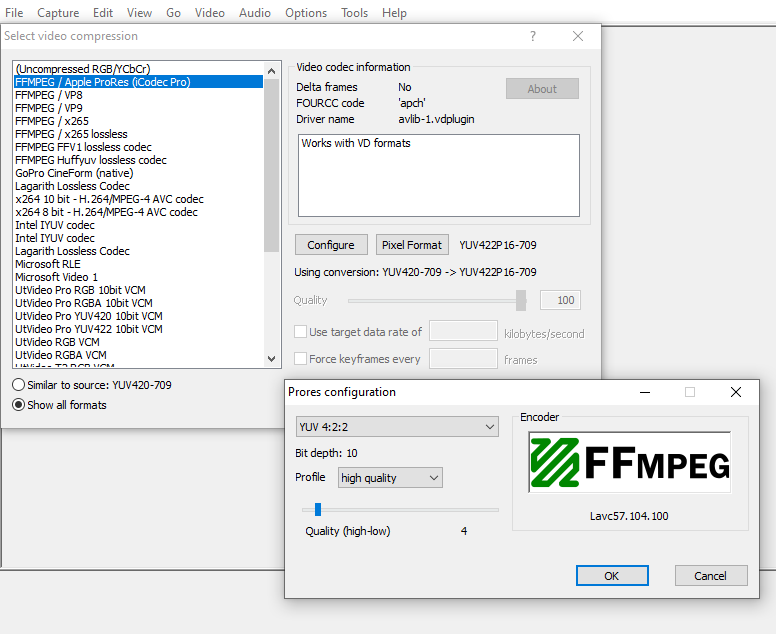Select Uncompressed RGB/YCbCr codec
The height and width of the screenshot is (634, 776).
coord(139,69)
